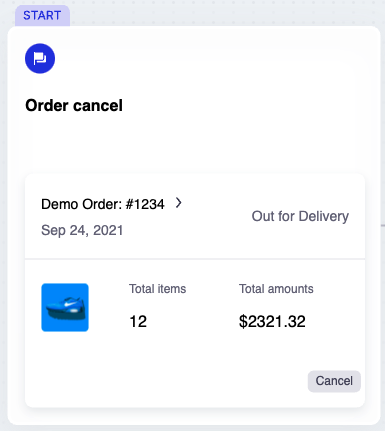Open the Demo Order: #1234 link

pos(103,204)
